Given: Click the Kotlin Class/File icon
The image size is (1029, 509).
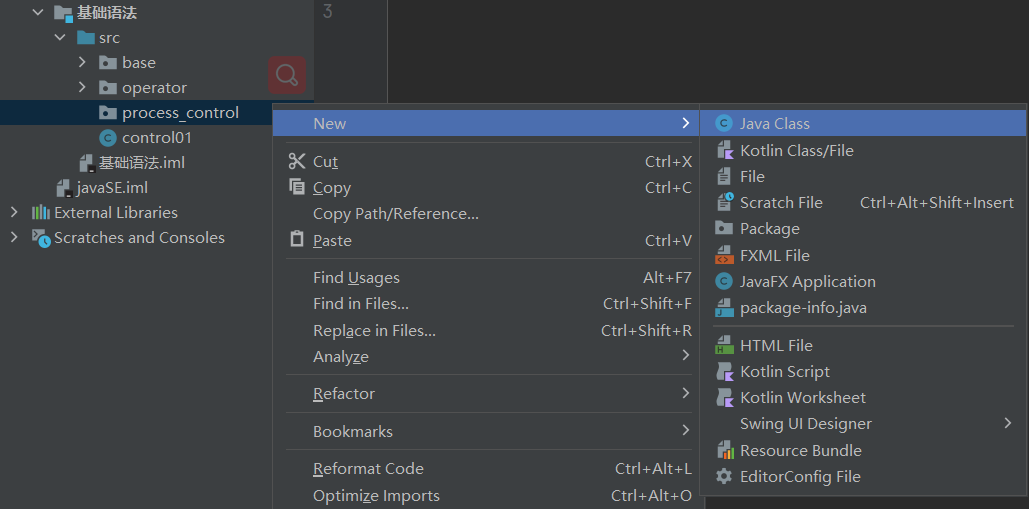Looking at the screenshot, I should pos(724,150).
